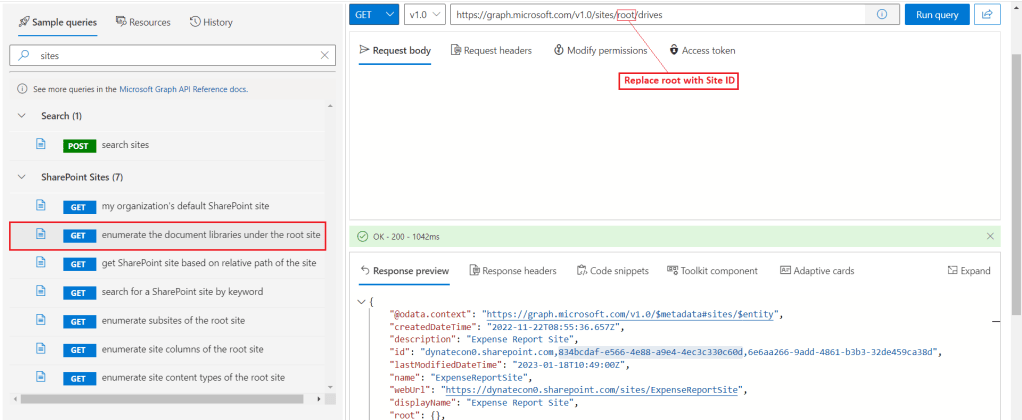Click document icon next to search sites query
Viewport: 1022px width, 420px height.
(41, 144)
